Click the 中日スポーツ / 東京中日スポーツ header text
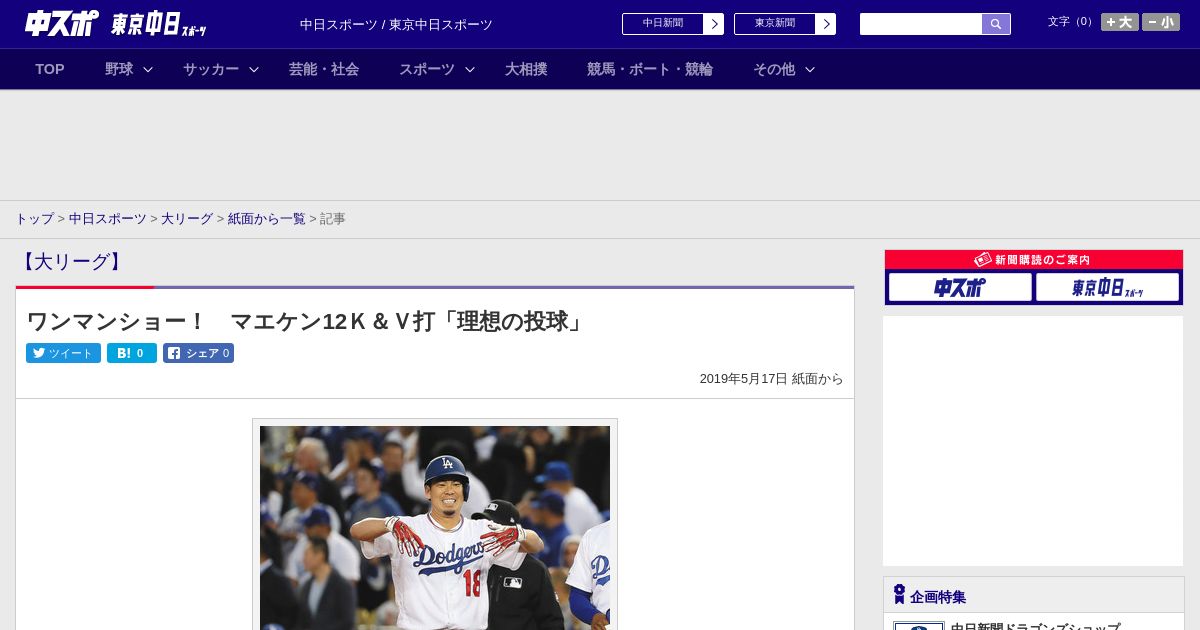Screen dimensions: 1200x630 click(x=396, y=24)
